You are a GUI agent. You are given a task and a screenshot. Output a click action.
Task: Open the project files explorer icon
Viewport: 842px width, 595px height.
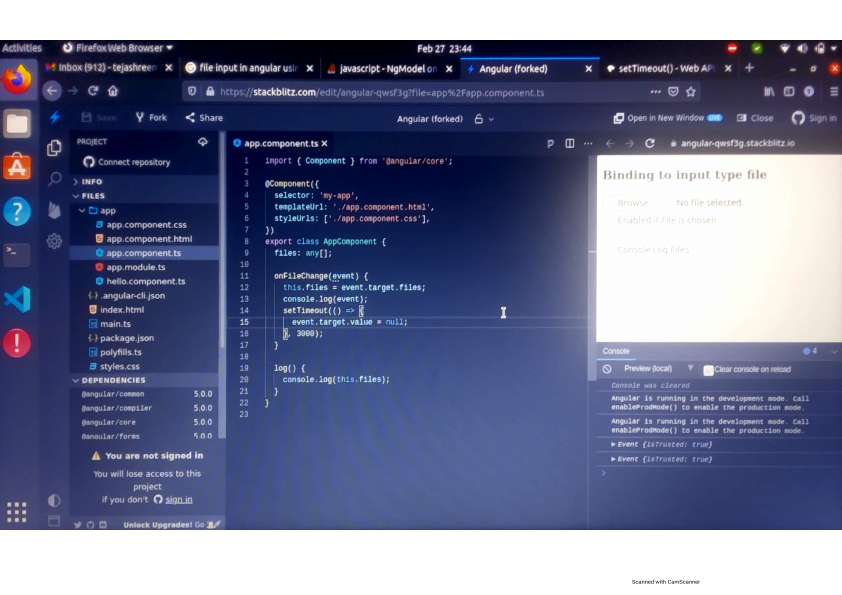(x=54, y=148)
